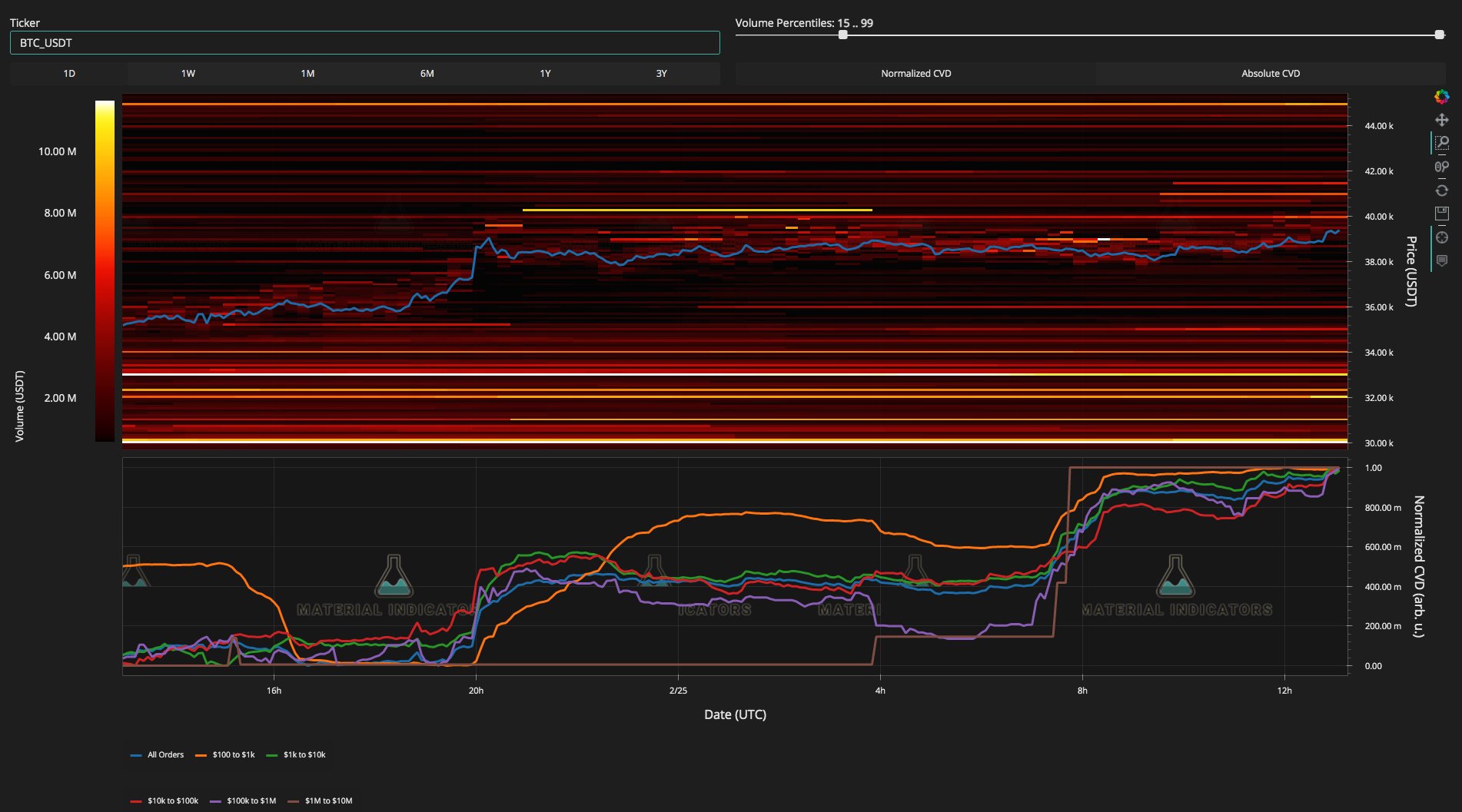Switch to the 1W timeframe
Image resolution: width=1462 pixels, height=812 pixels.
coord(188,74)
